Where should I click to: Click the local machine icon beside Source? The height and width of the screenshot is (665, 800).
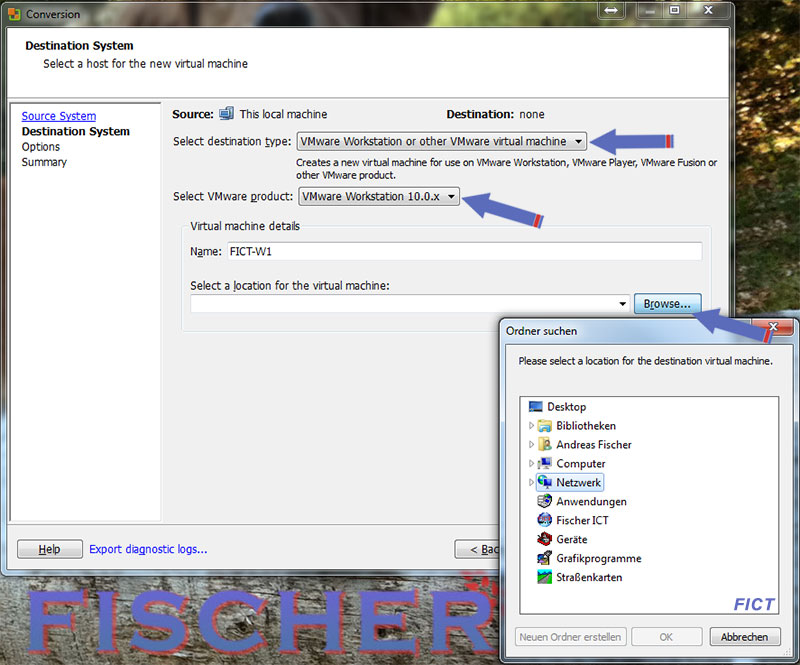click(227, 113)
